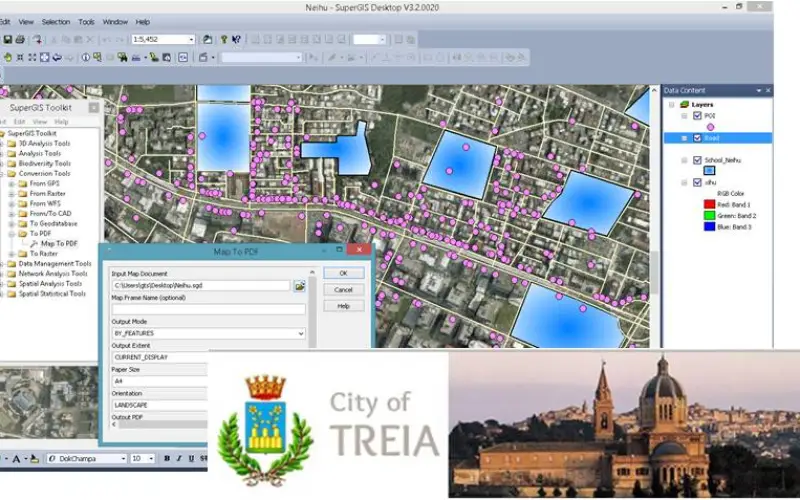The image size is (800, 500).
Task: Uncheck the Road layer checkbox
Action: tap(697, 138)
